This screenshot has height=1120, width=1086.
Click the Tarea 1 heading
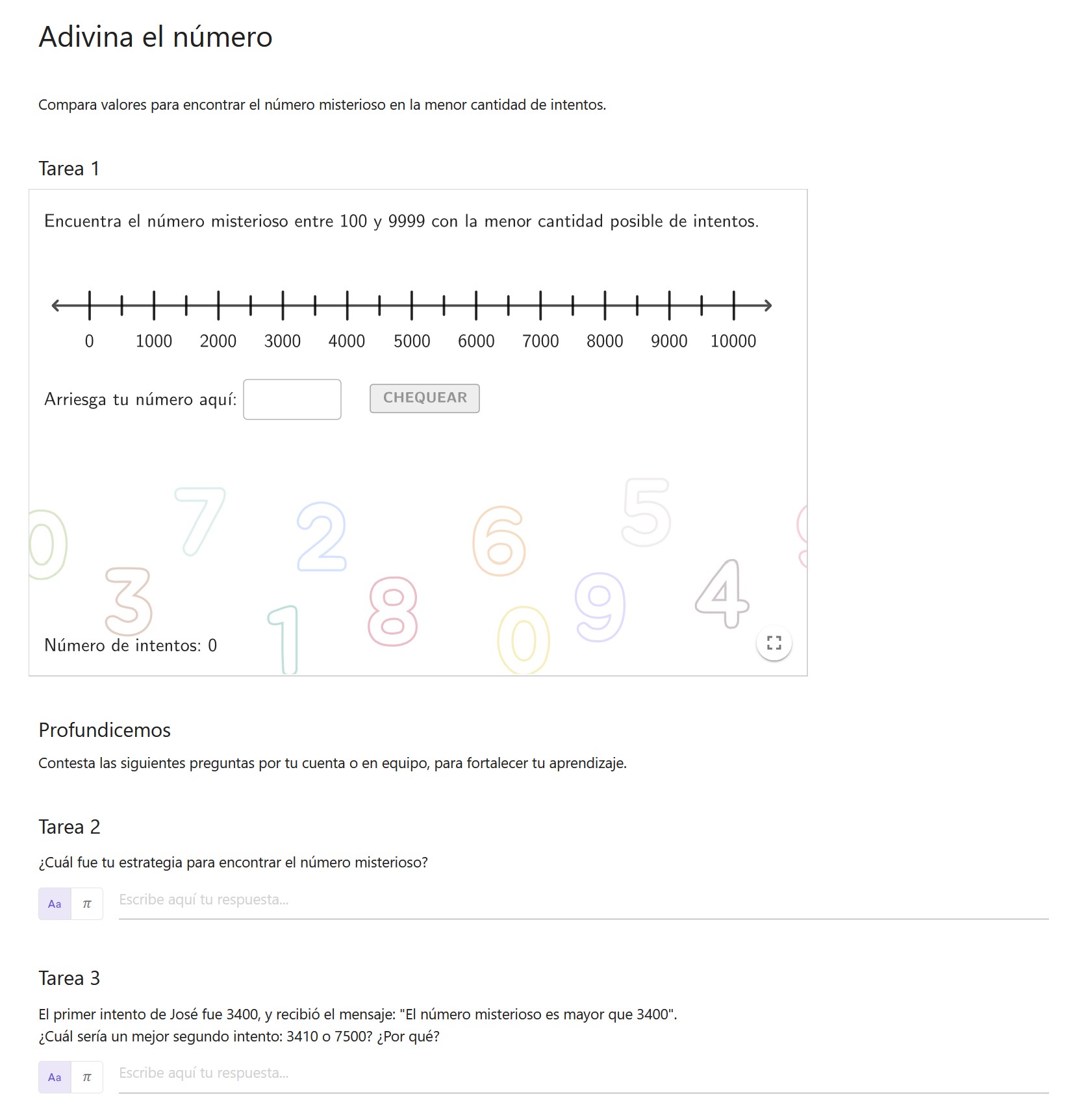pyautogui.click(x=69, y=169)
